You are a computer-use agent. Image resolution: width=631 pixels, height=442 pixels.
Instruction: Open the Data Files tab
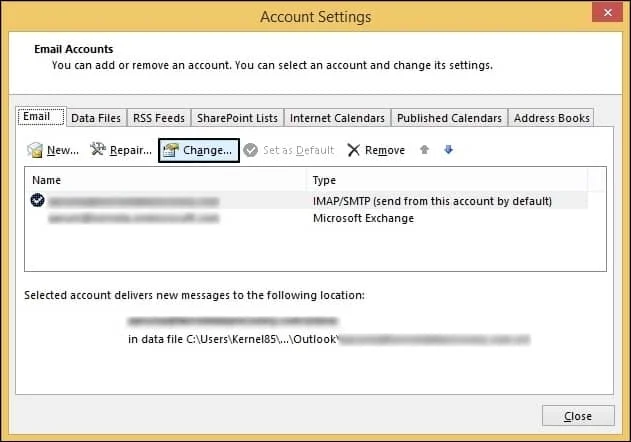coord(96,118)
